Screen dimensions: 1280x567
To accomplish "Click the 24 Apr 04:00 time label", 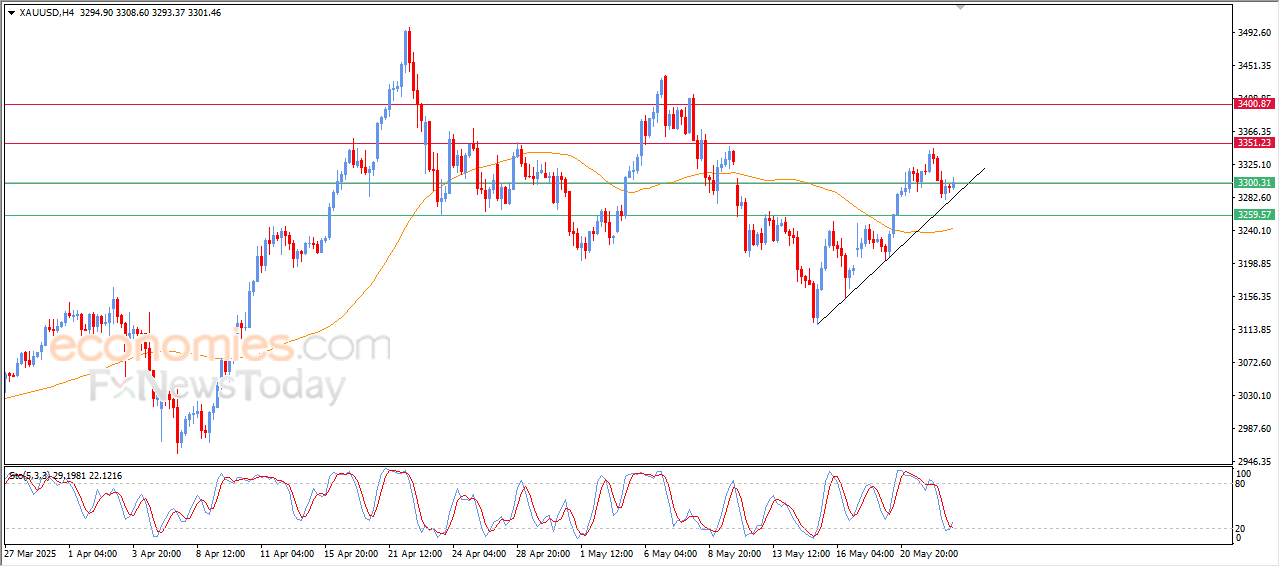I will pyautogui.click(x=478, y=553).
